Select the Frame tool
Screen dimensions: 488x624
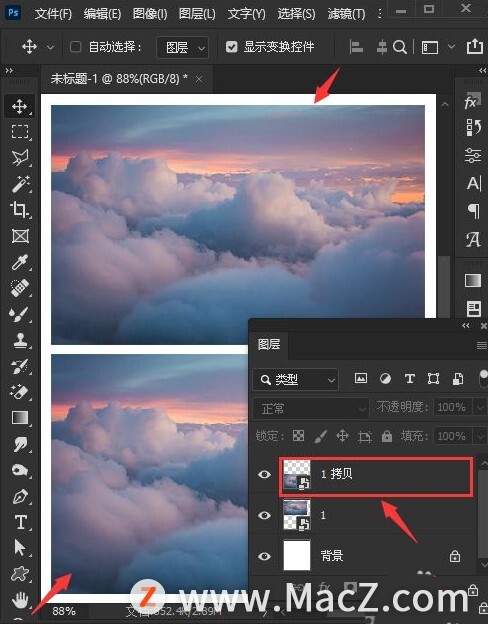tap(20, 236)
